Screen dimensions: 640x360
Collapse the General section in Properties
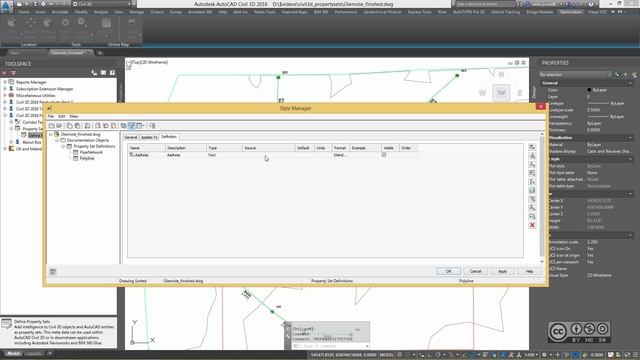(x=630, y=83)
